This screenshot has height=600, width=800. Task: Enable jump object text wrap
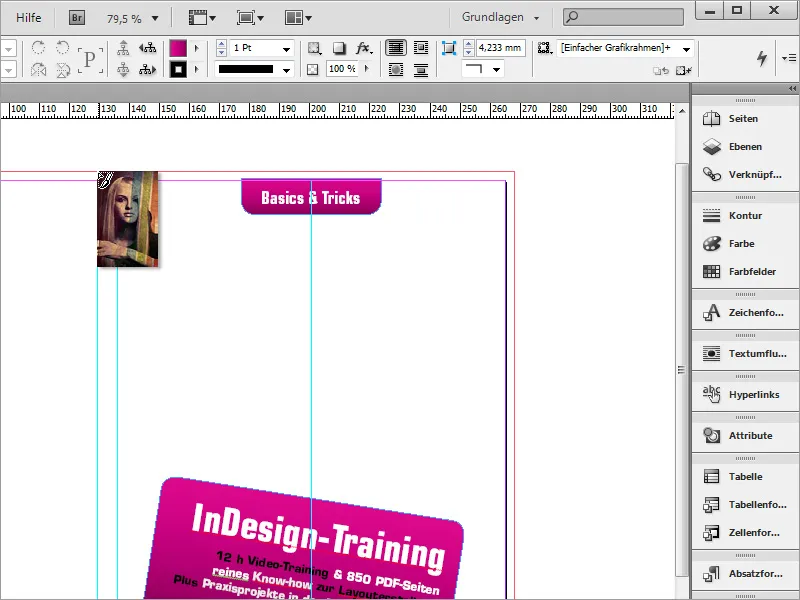tap(421, 69)
